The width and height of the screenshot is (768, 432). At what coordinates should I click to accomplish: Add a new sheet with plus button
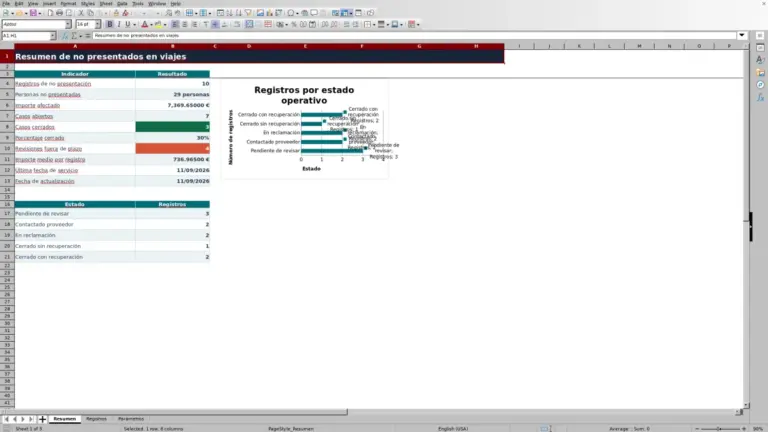42,419
